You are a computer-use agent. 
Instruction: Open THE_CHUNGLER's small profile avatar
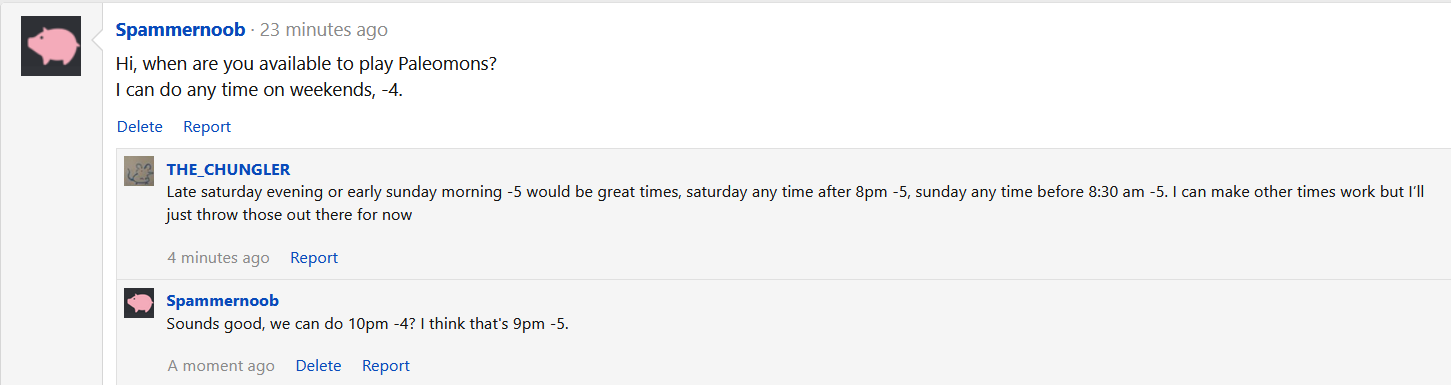coord(139,171)
